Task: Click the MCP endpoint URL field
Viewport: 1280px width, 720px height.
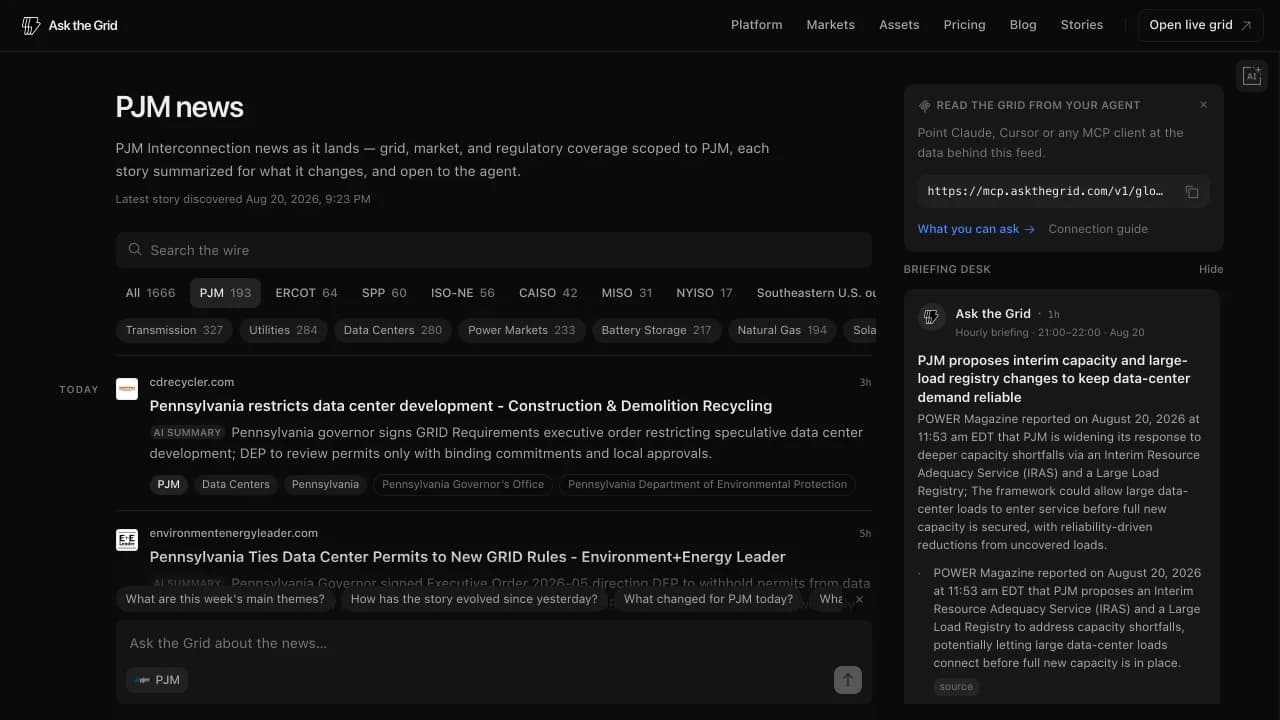Action: coord(1063,192)
